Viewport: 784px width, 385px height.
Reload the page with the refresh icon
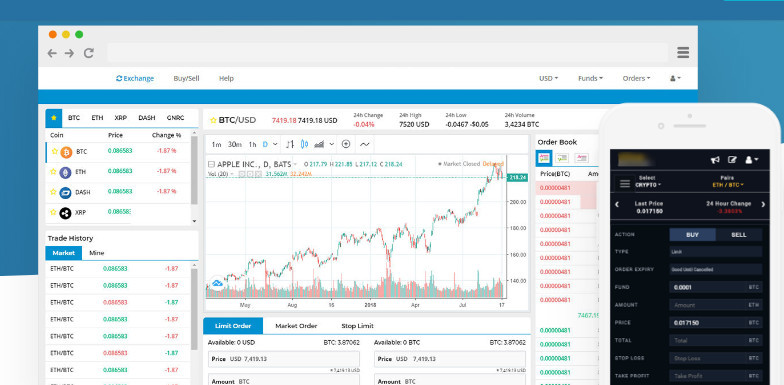click(88, 53)
